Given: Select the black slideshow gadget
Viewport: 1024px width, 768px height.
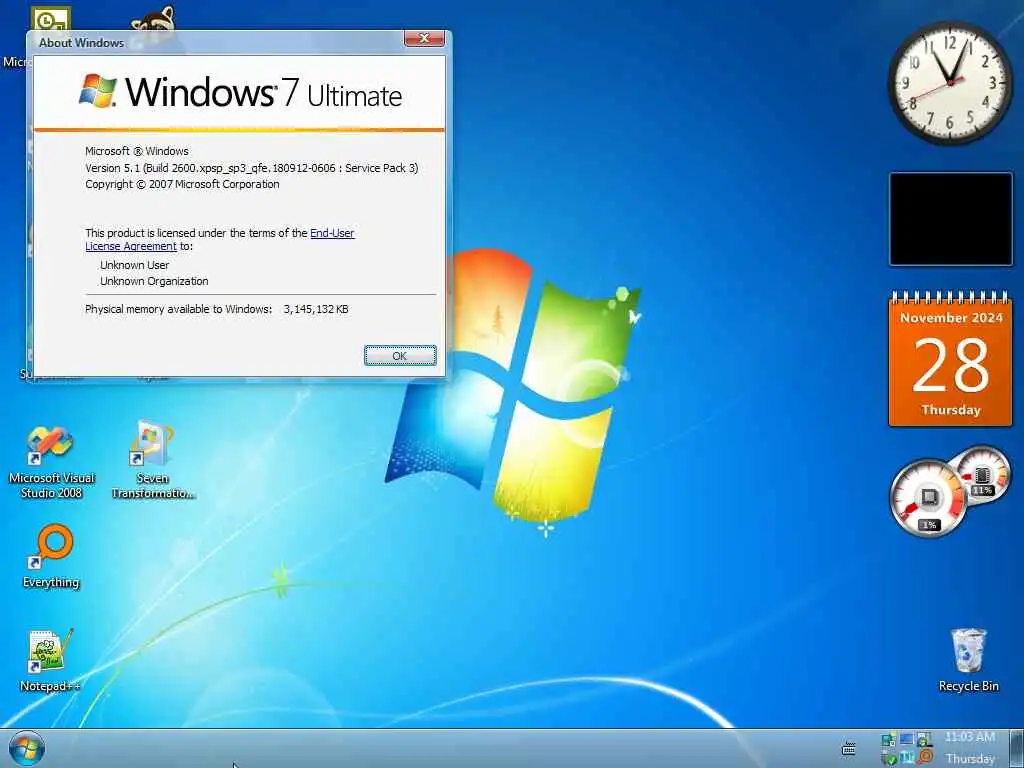Looking at the screenshot, I should tap(951, 219).
